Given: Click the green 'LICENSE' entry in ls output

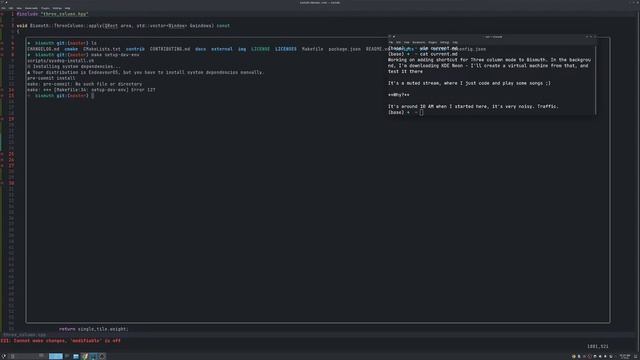Looking at the screenshot, I should click(x=260, y=49).
